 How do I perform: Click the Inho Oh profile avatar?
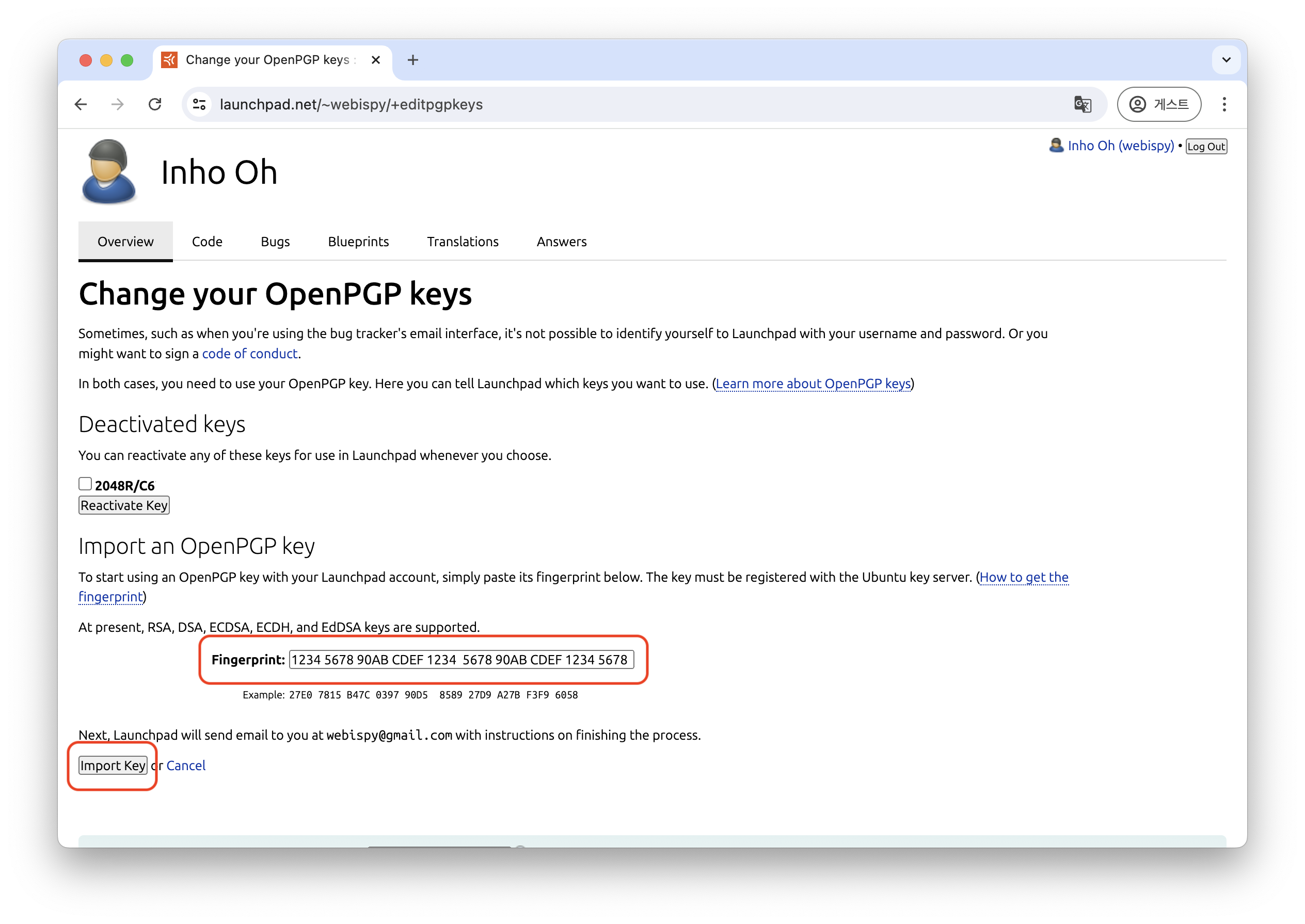[108, 172]
